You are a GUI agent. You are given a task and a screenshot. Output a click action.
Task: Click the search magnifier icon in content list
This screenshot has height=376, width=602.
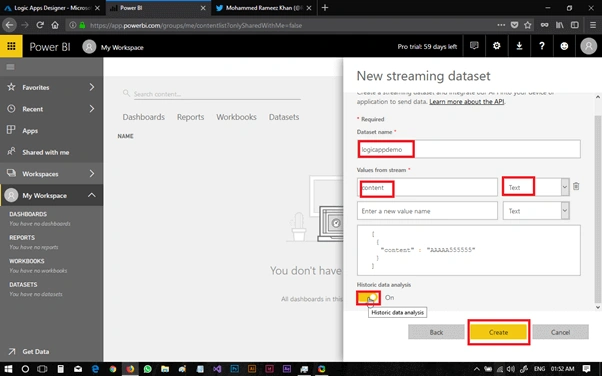click(126, 93)
